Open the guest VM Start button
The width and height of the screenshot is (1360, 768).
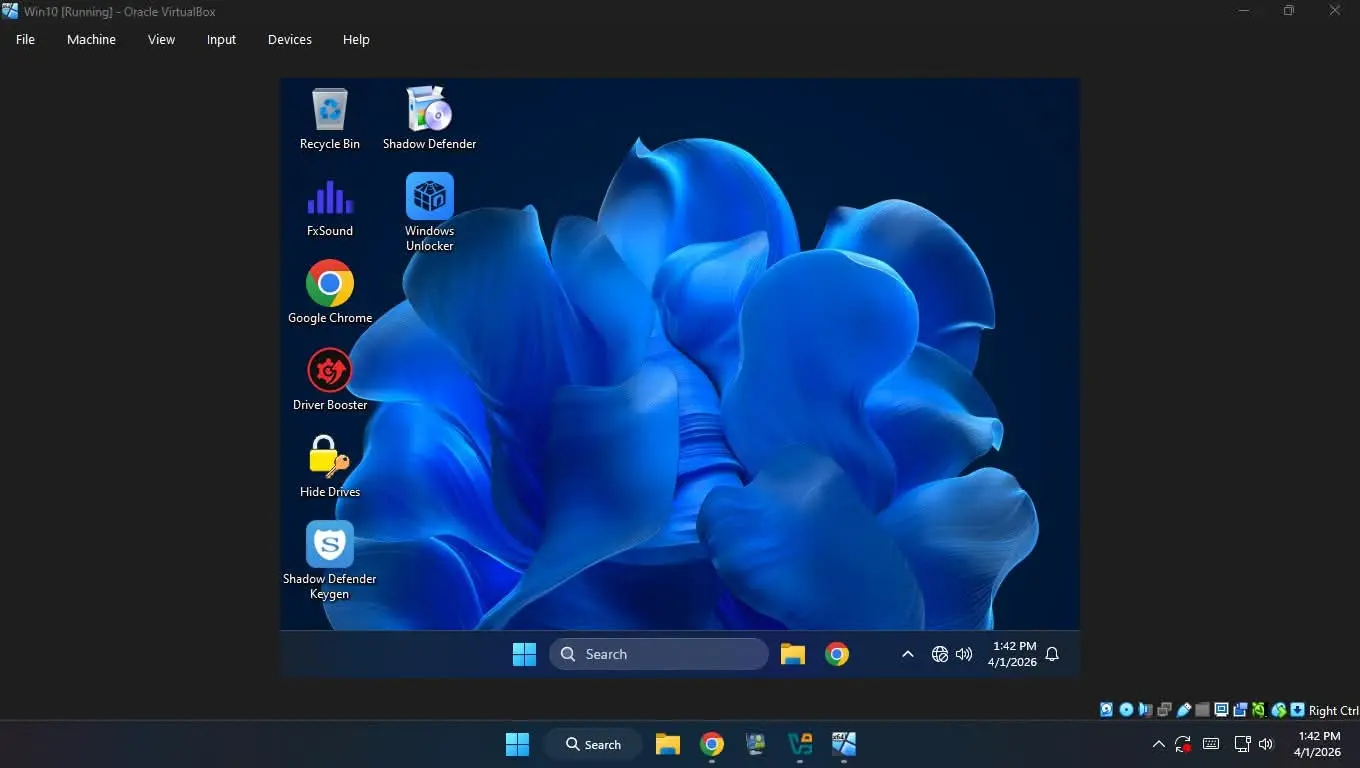[524, 654]
